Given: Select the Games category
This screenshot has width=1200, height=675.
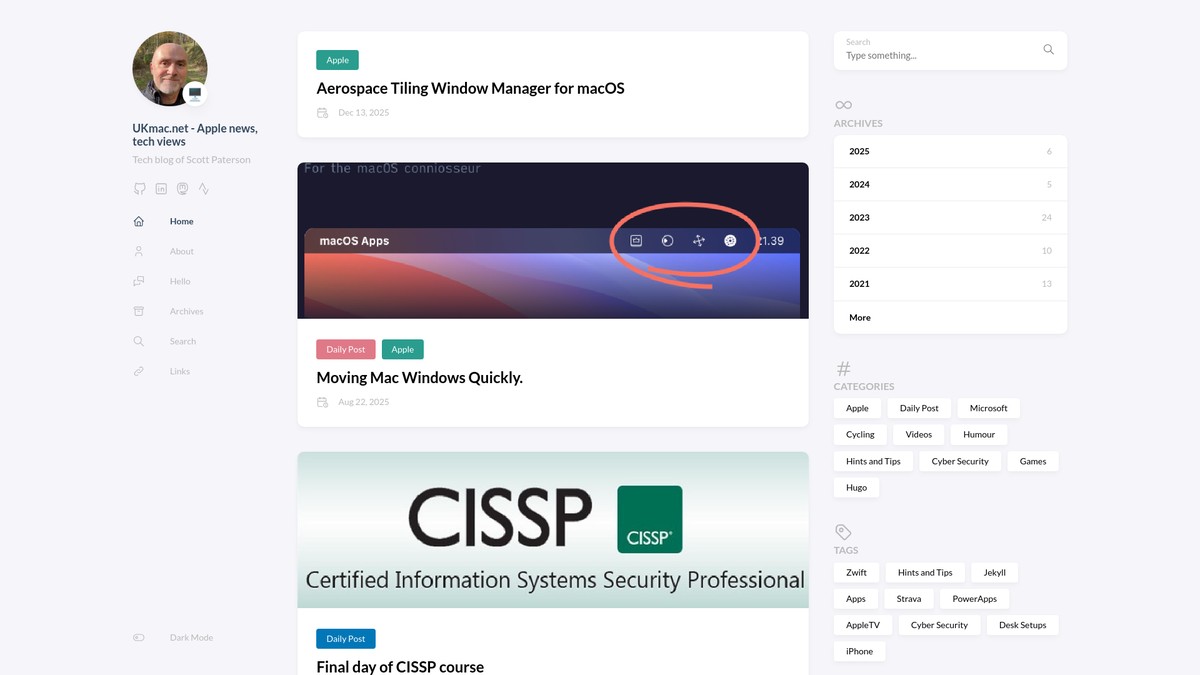Looking at the screenshot, I should click(x=1033, y=461).
